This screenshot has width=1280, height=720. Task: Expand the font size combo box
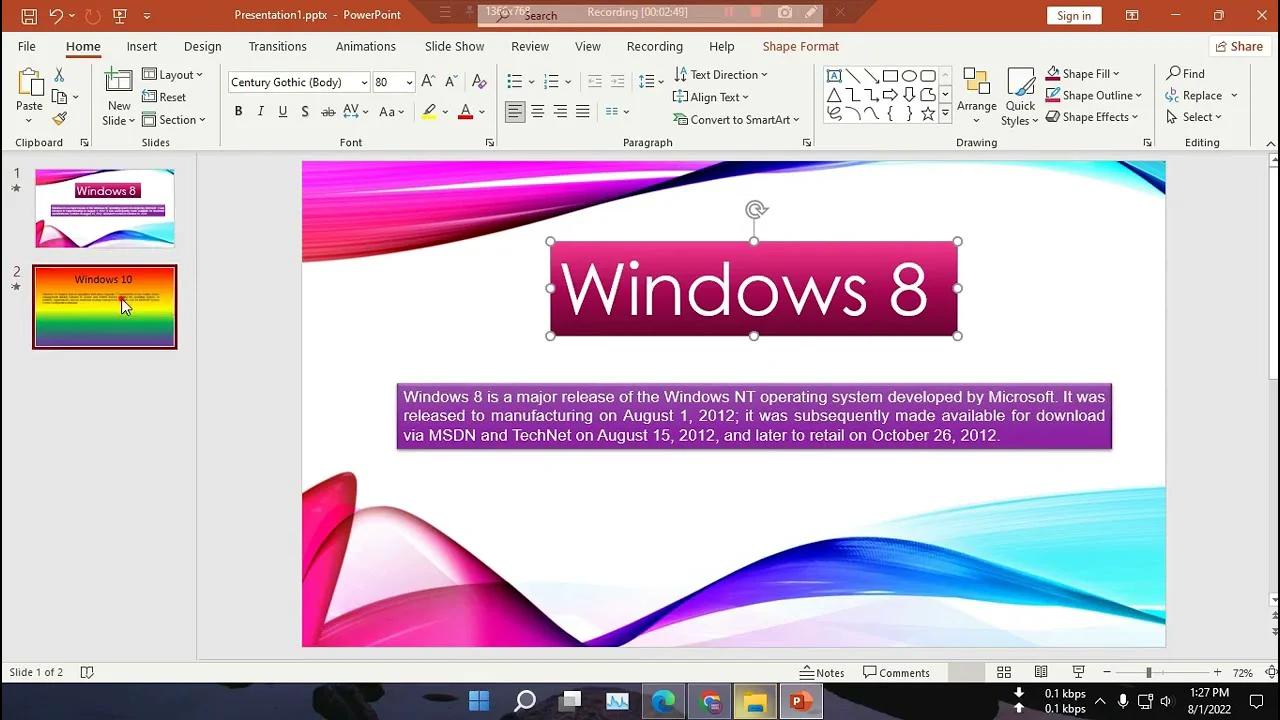[408, 82]
